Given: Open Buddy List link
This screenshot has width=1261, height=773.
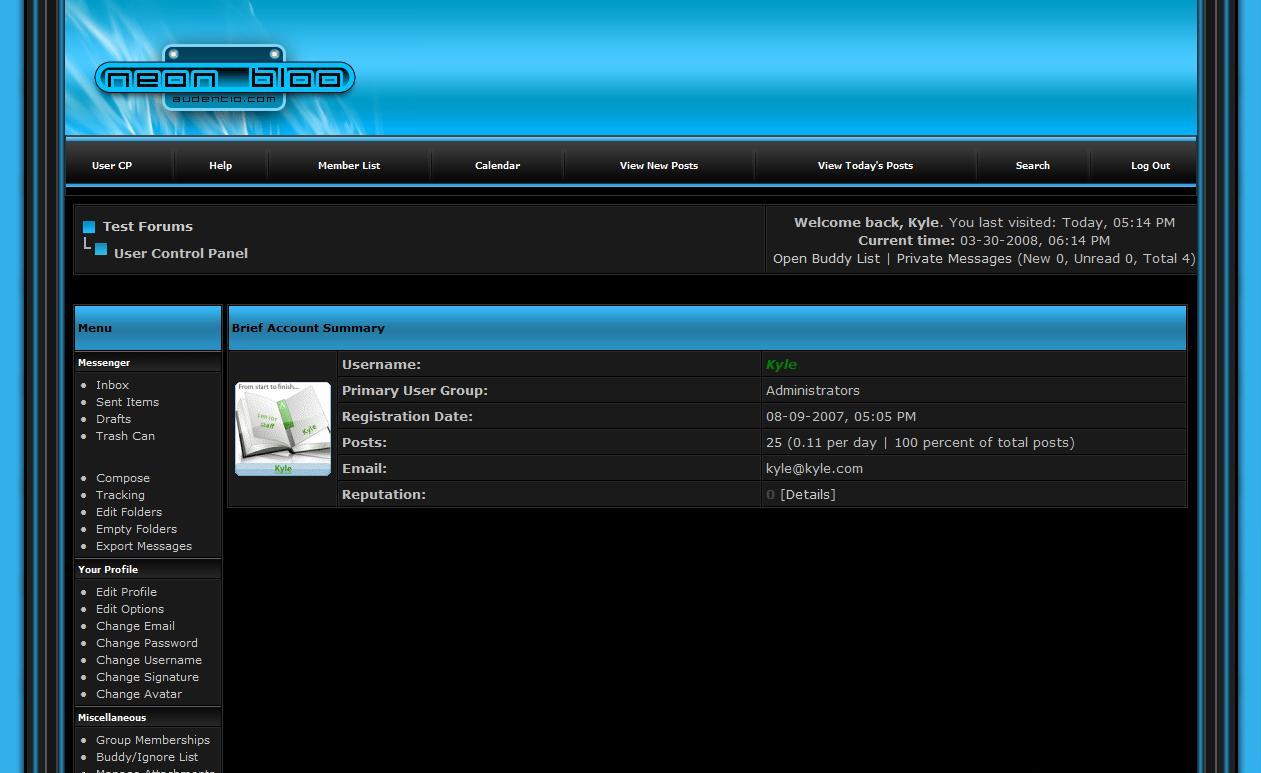Looking at the screenshot, I should 826,259.
